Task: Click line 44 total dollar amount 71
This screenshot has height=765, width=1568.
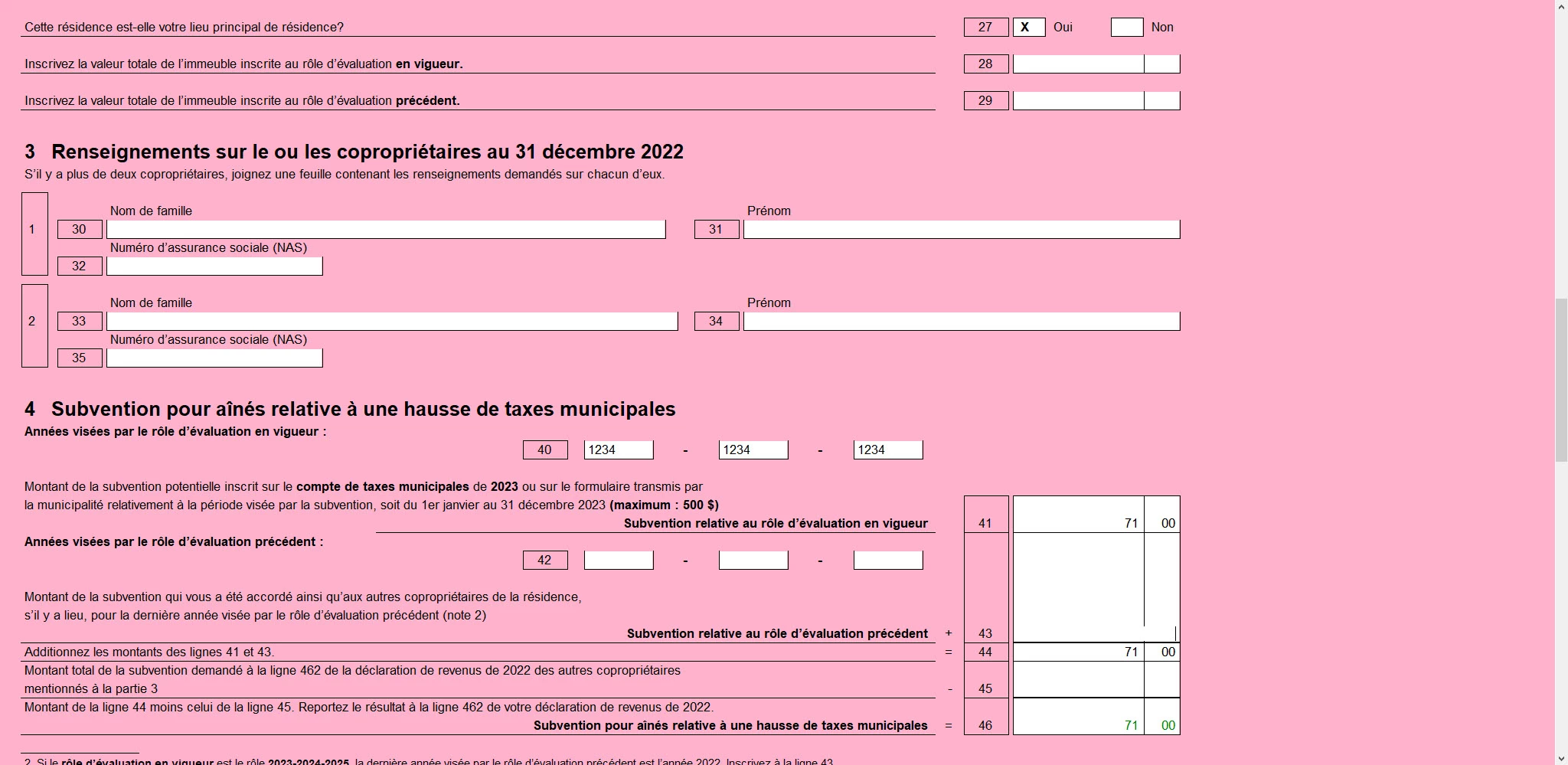Action: (x=1079, y=652)
